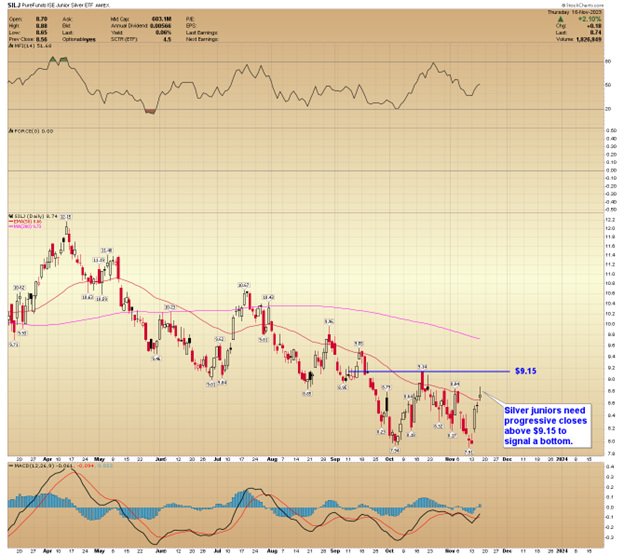Click the Apr label on price date axis

[47, 459]
